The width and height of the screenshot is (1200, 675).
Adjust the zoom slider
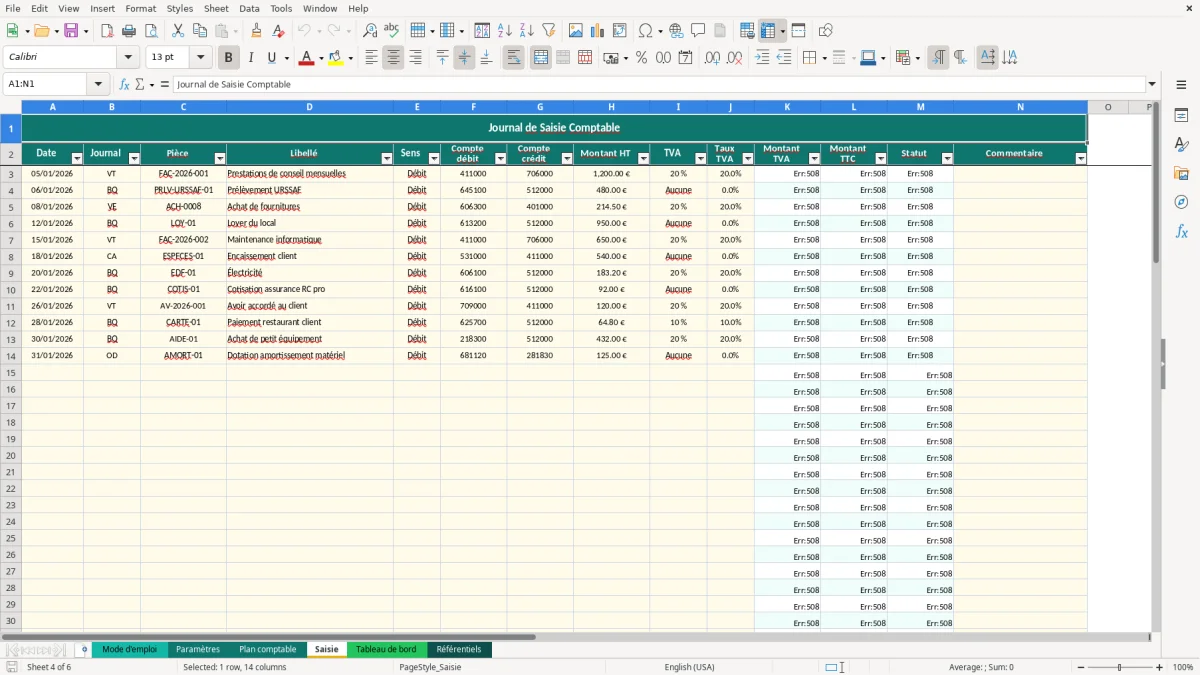[1120, 667]
